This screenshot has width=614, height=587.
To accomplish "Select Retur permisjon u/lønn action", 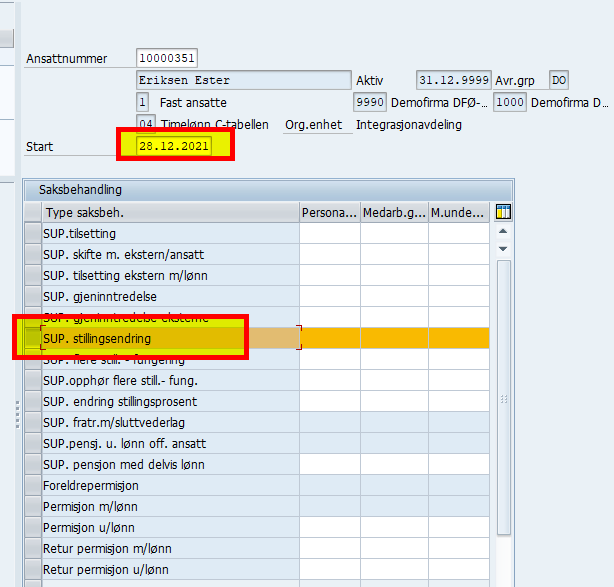I will (x=106, y=570).
